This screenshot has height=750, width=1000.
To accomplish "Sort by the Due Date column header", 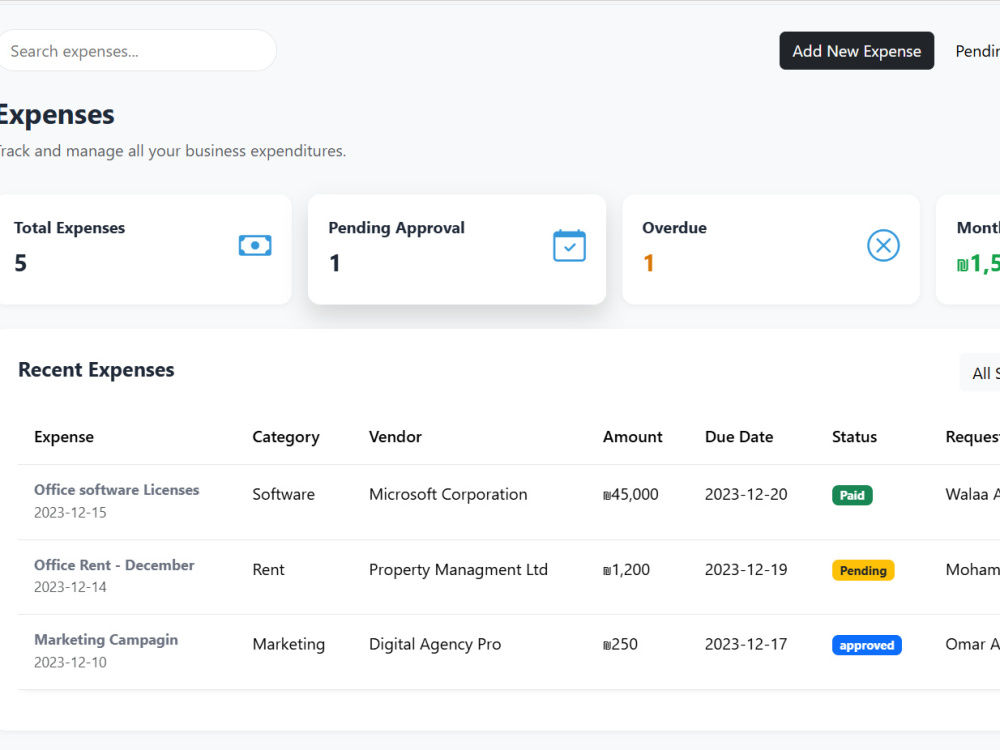I will (739, 437).
